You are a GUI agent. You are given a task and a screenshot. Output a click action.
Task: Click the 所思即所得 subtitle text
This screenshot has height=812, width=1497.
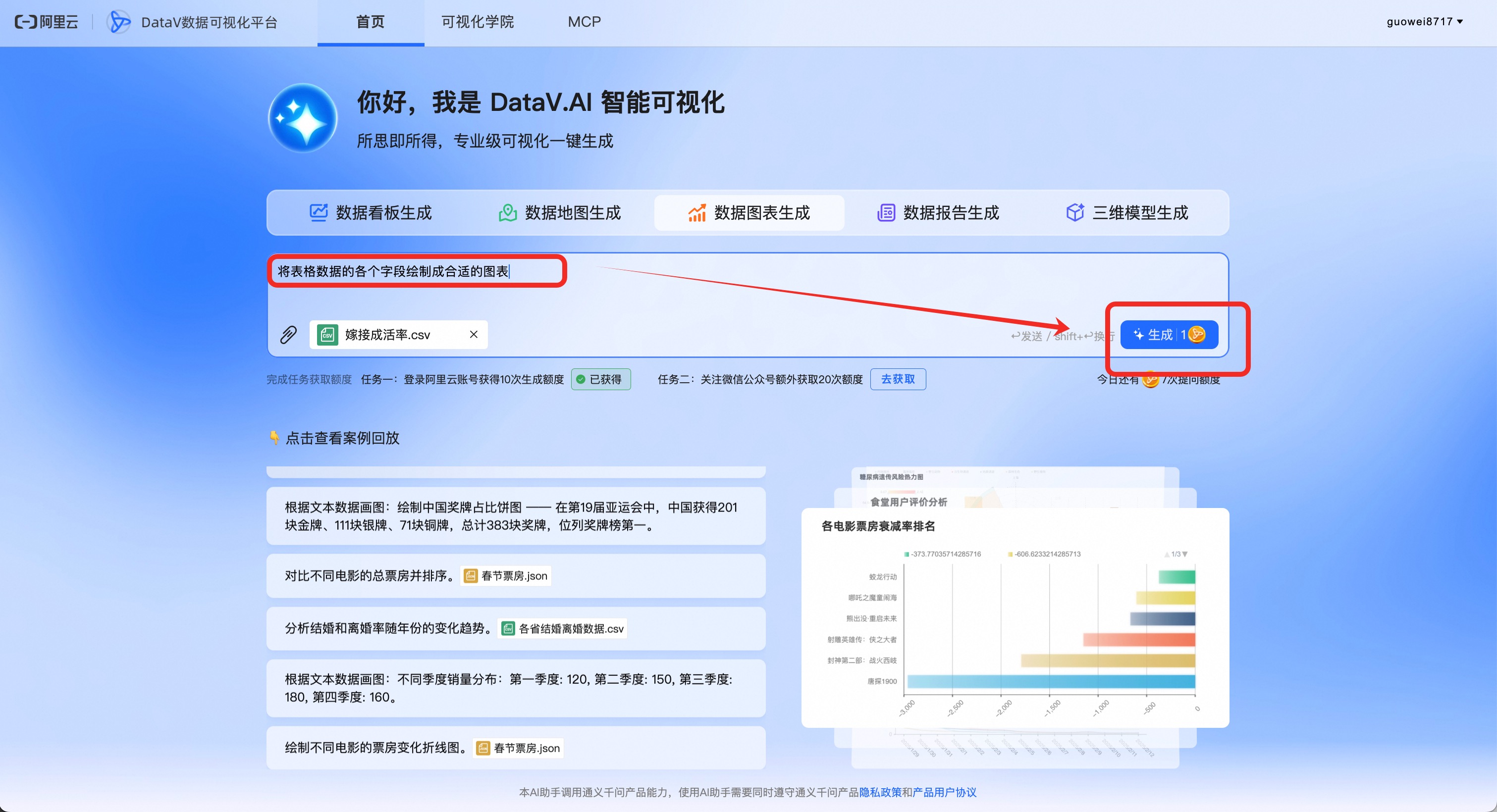click(x=484, y=141)
